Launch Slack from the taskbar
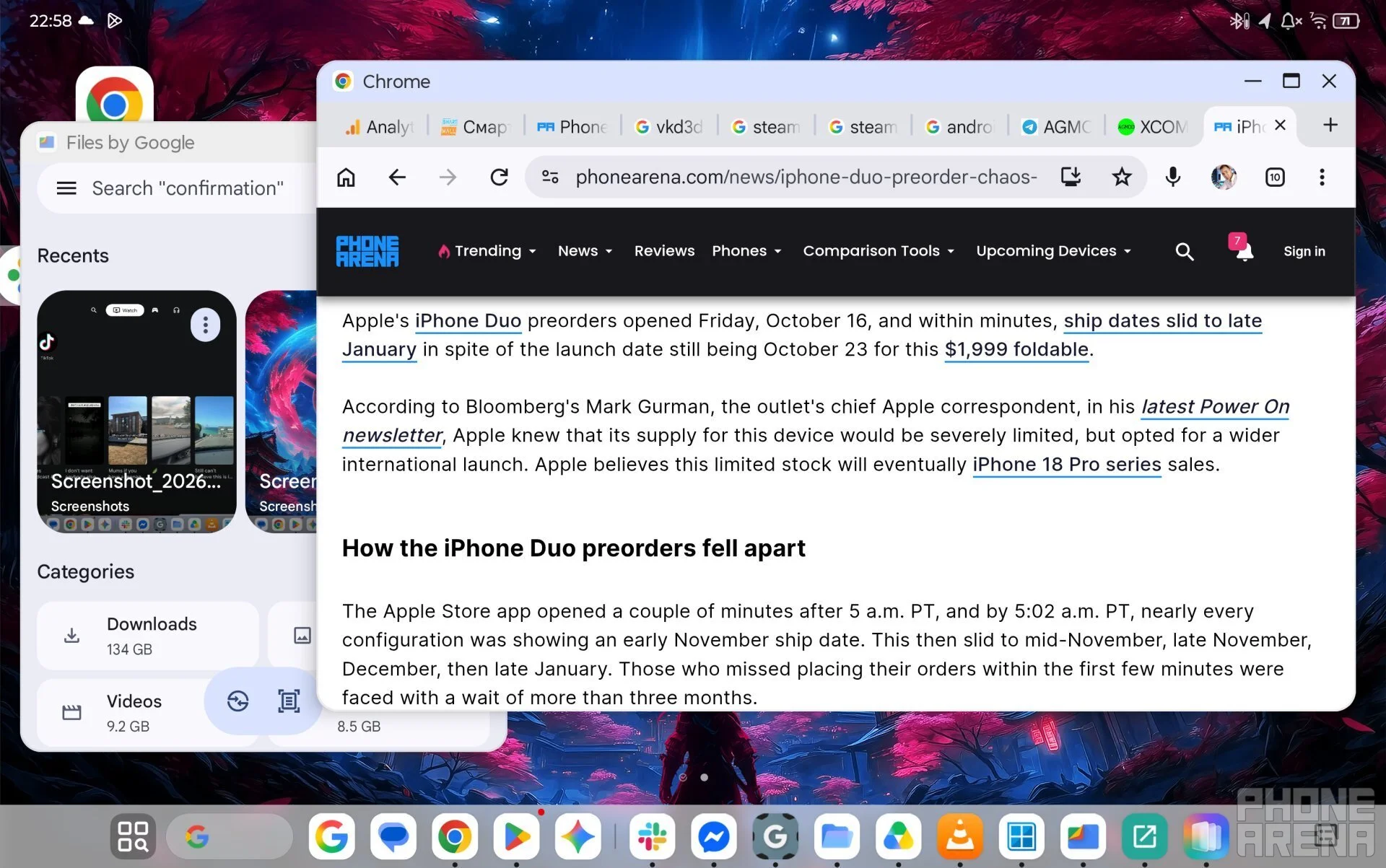 click(x=652, y=837)
